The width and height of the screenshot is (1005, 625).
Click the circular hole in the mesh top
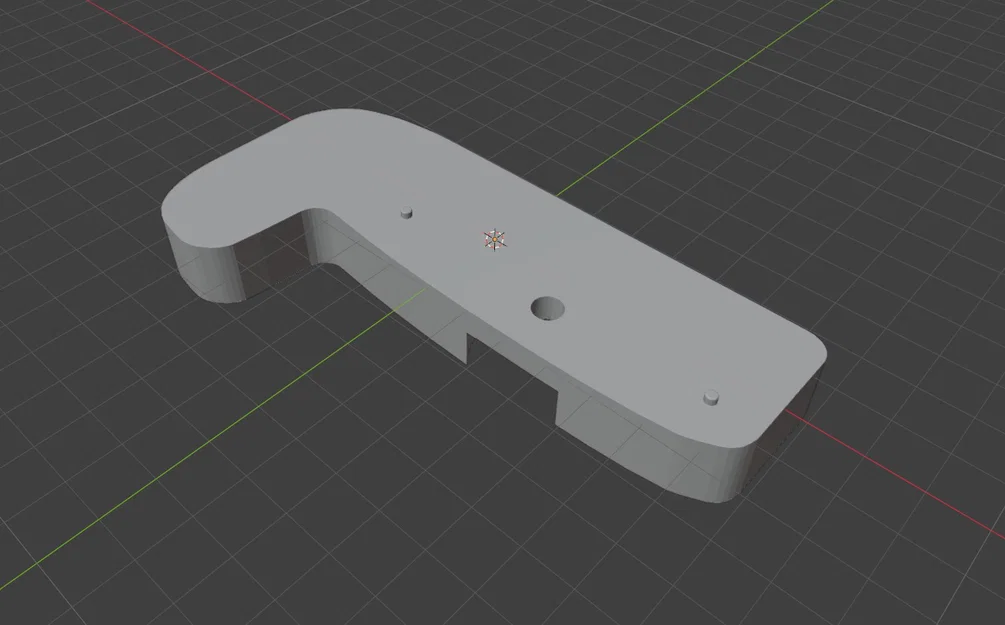point(548,308)
